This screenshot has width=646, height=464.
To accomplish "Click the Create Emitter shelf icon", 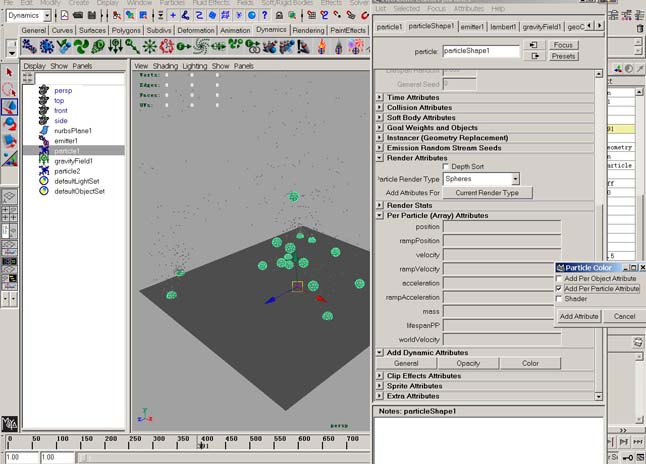I will (47, 47).
